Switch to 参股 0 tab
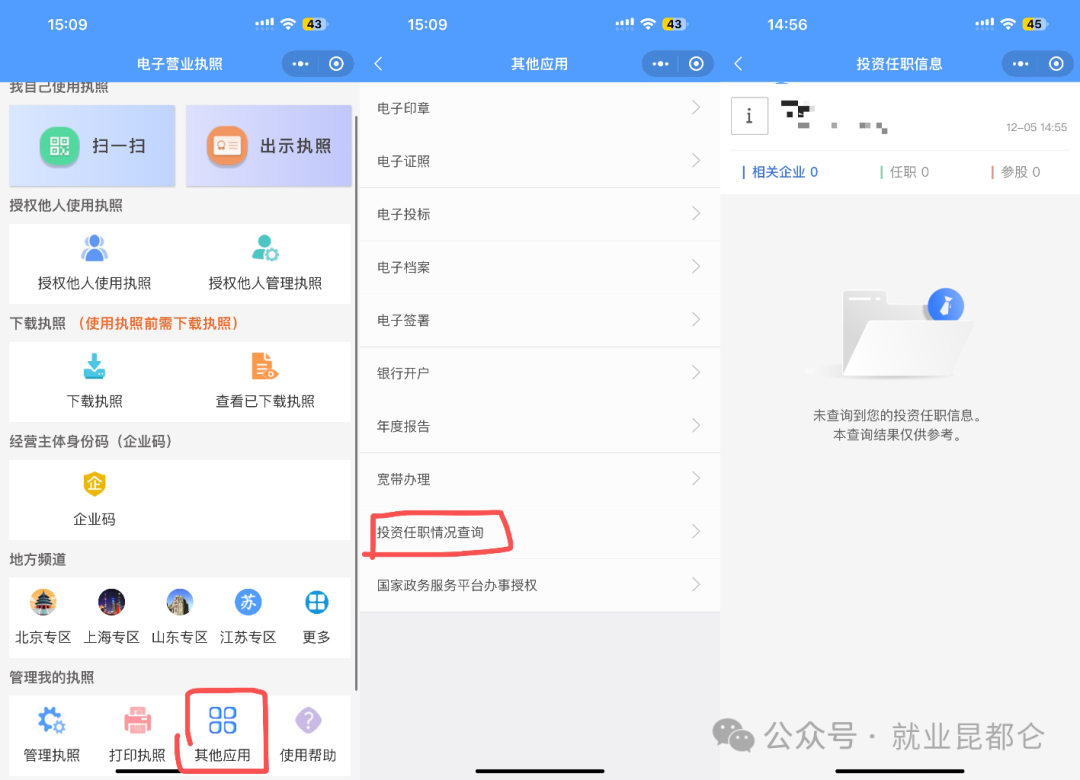This screenshot has width=1080, height=780. click(1016, 172)
